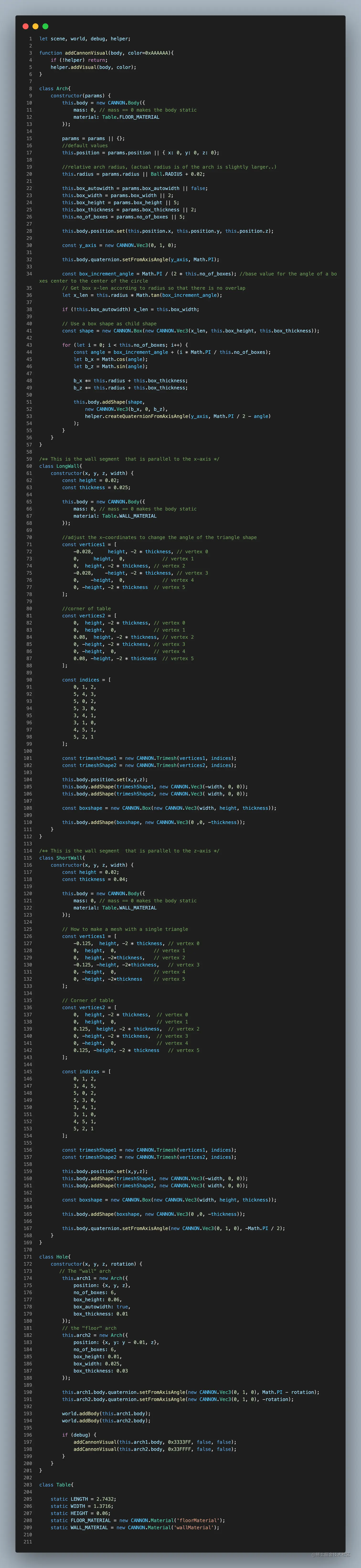
Task: Click 'constructor(x, y, z, rotation) {' line
Action: pos(96,1264)
